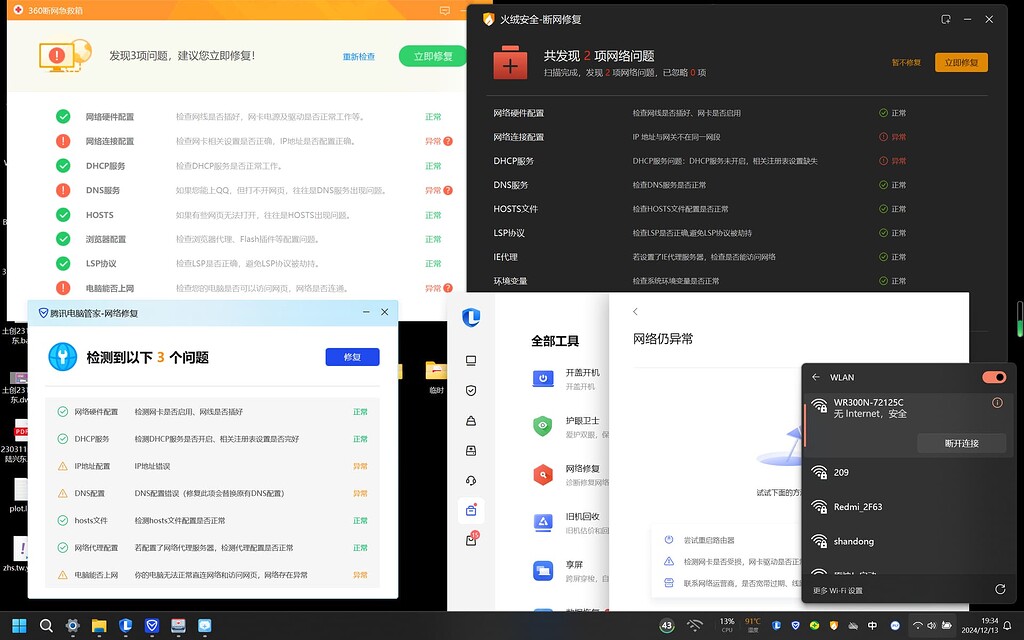Click the green check icon for HOSTS row
The height and width of the screenshot is (640, 1024).
coord(63,215)
